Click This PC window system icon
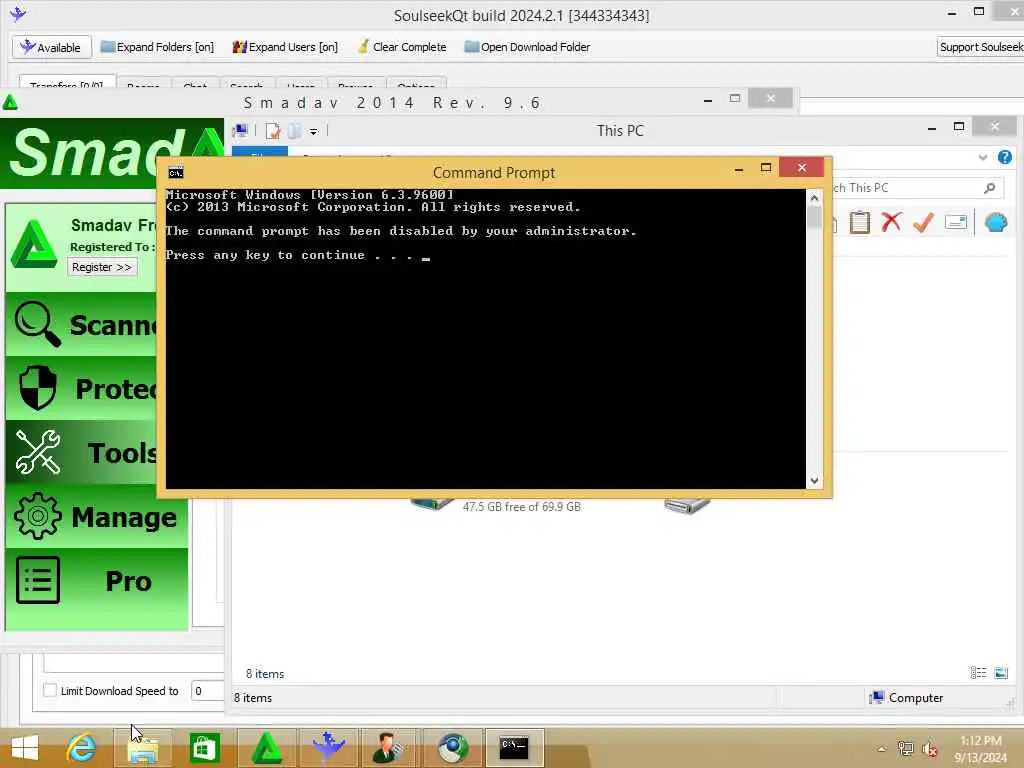 [x=240, y=131]
